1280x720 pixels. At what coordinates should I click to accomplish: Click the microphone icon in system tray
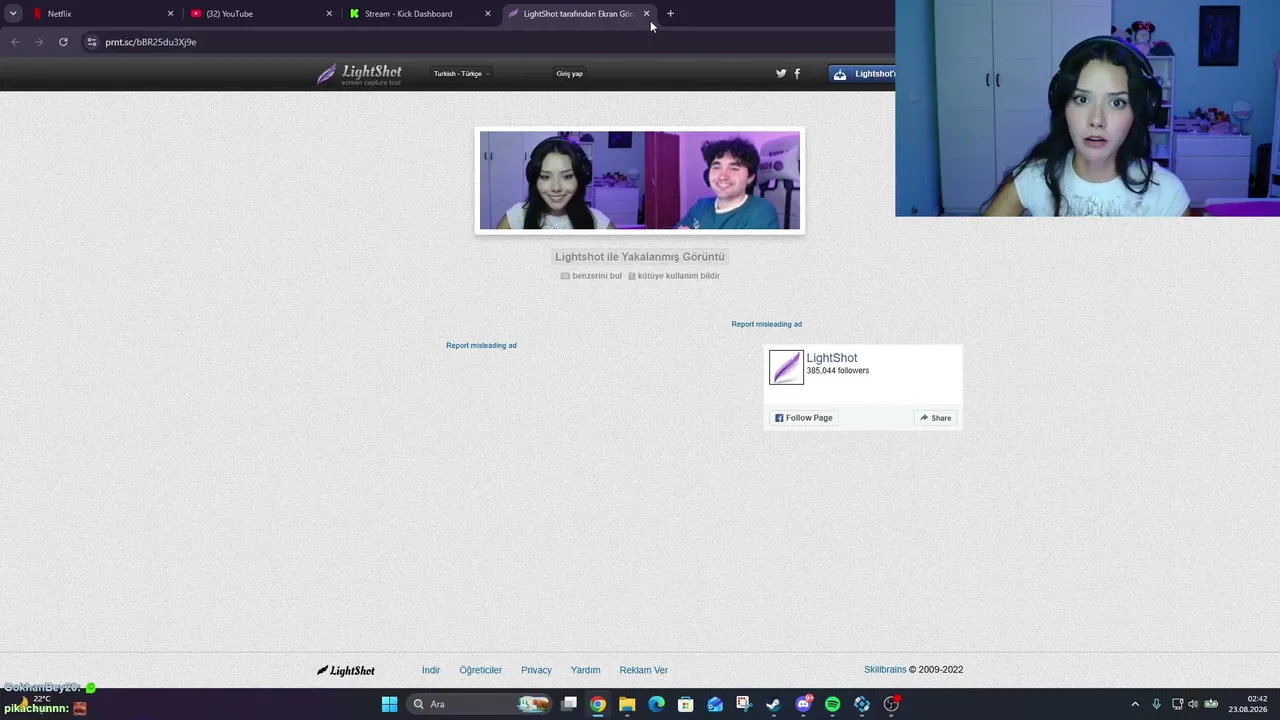click(x=1156, y=704)
